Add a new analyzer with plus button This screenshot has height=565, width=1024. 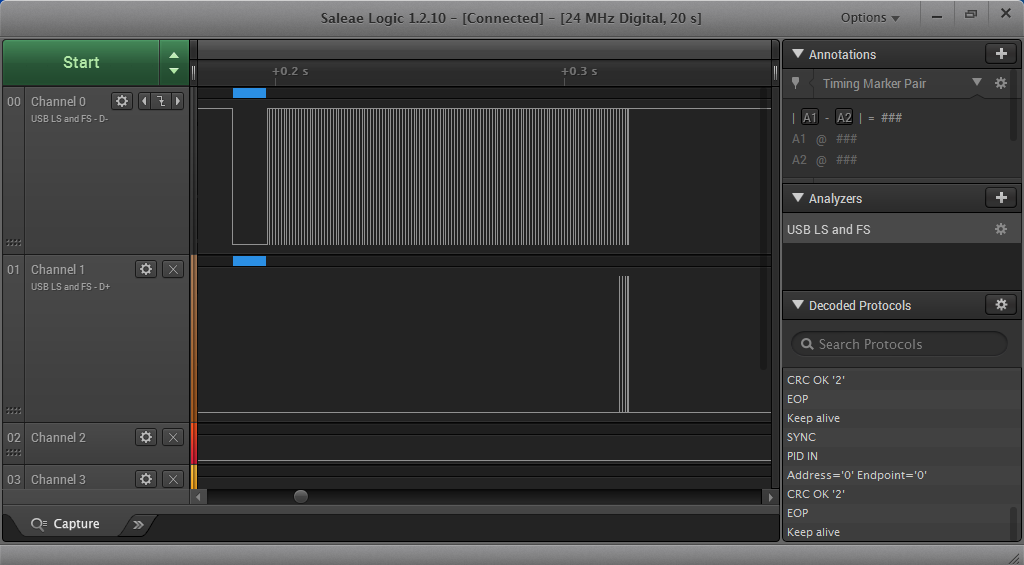tap(1001, 197)
